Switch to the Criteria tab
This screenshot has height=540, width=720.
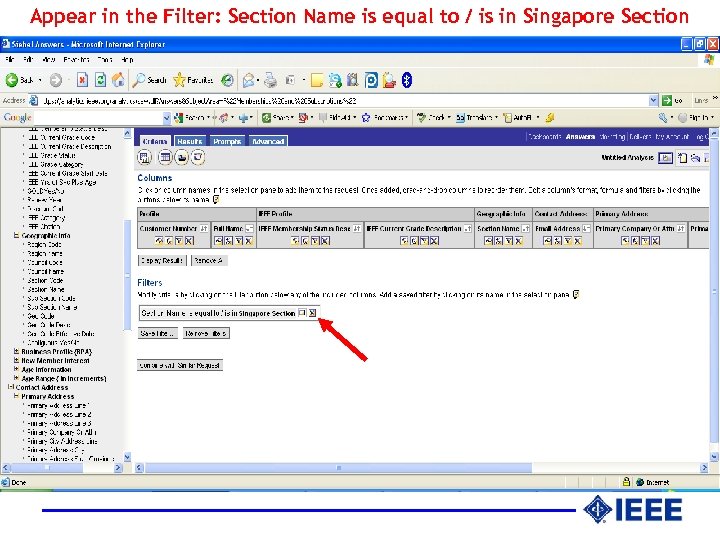coord(154,141)
